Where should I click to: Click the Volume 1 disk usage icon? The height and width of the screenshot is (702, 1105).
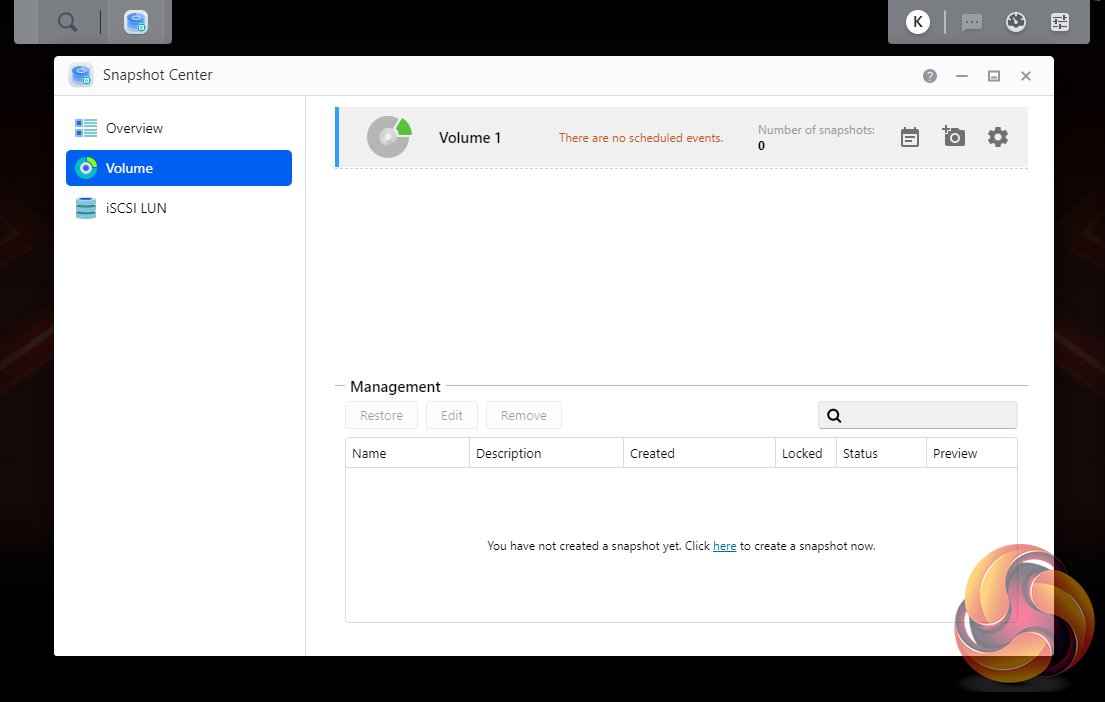389,137
